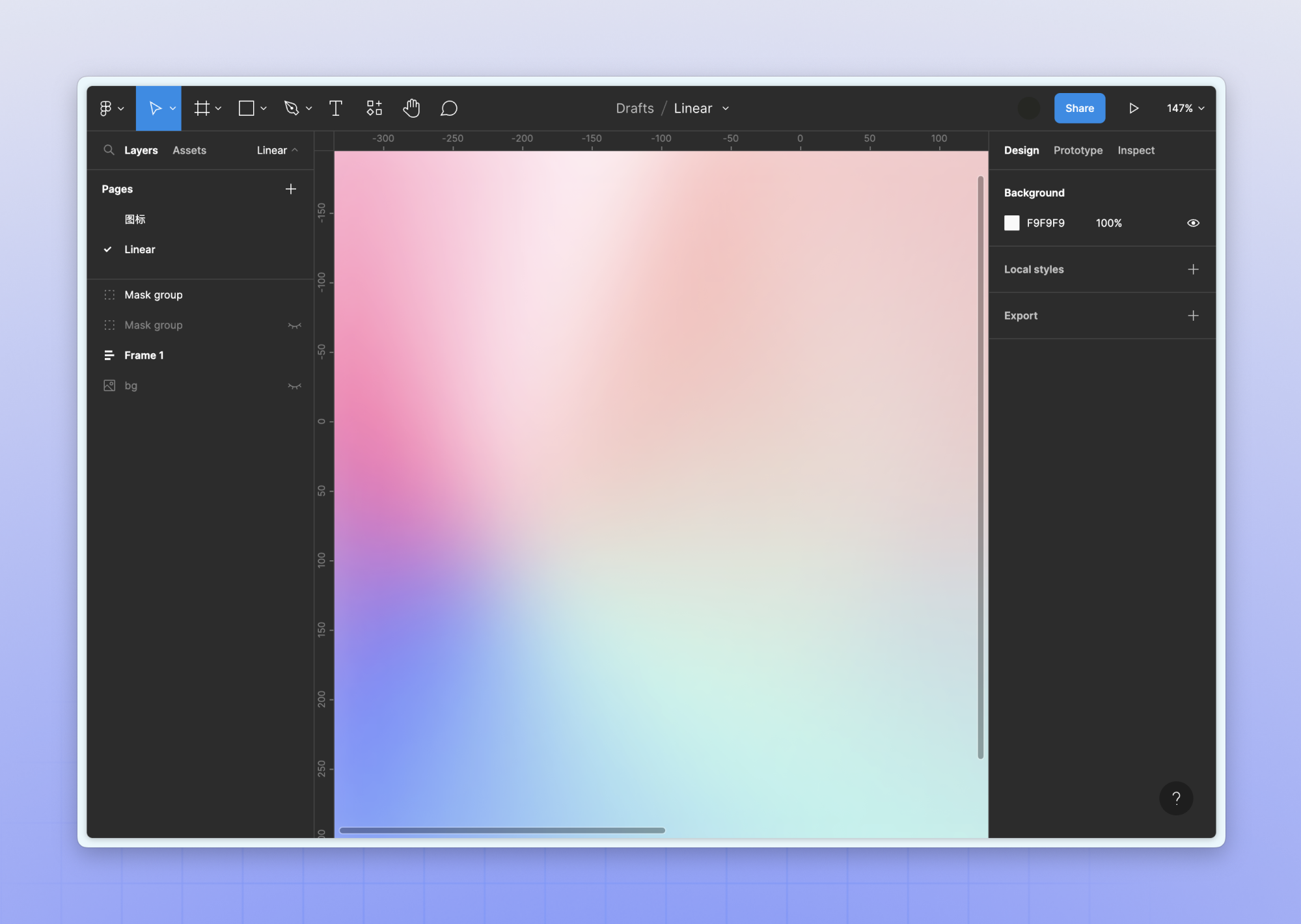Screen dimensions: 1301x924
Task: Select the Hand tool
Action: (x=411, y=108)
